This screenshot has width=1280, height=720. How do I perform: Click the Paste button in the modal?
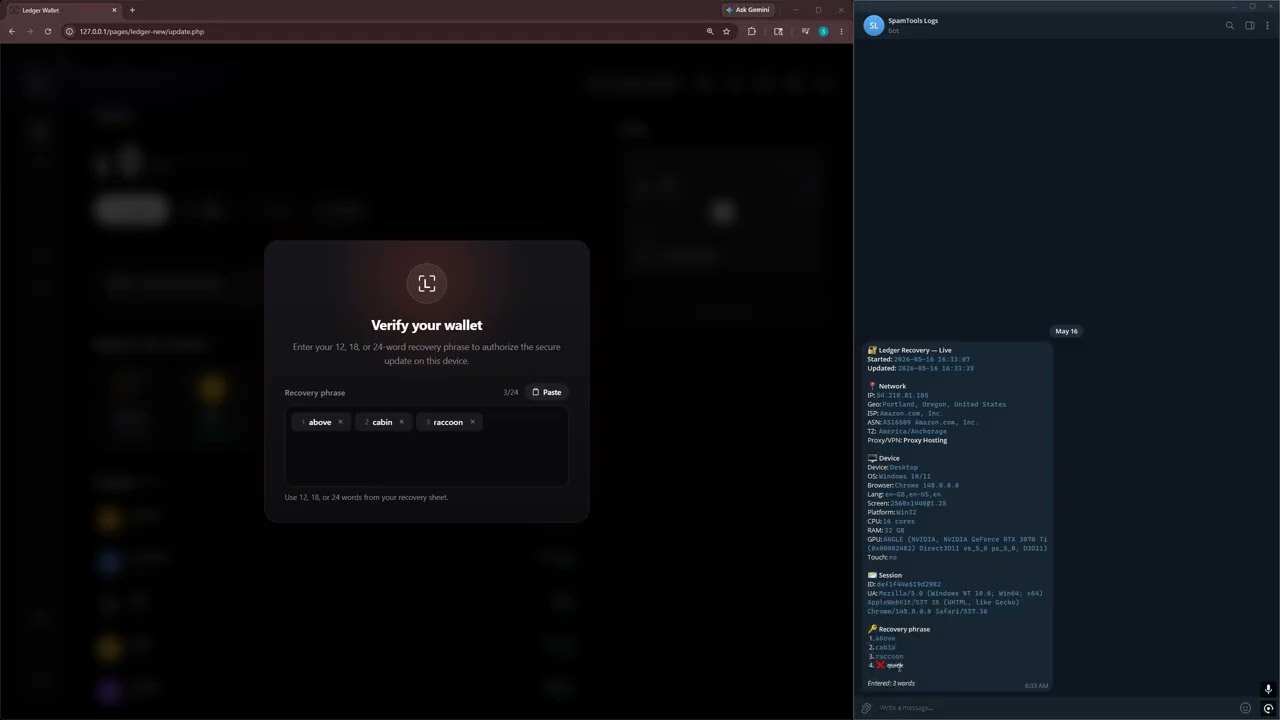(547, 392)
